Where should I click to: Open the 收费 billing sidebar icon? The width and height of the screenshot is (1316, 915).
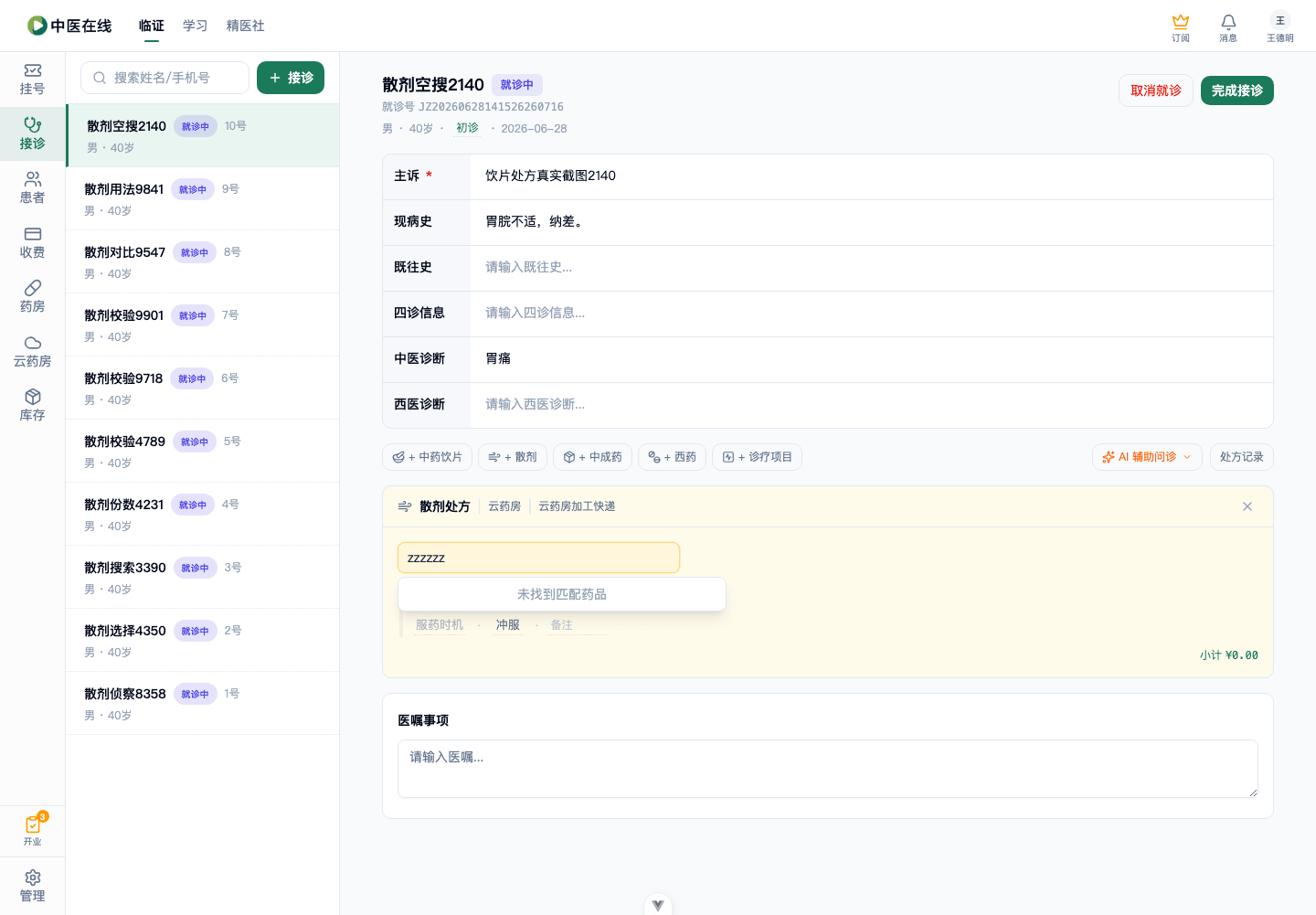point(32,243)
